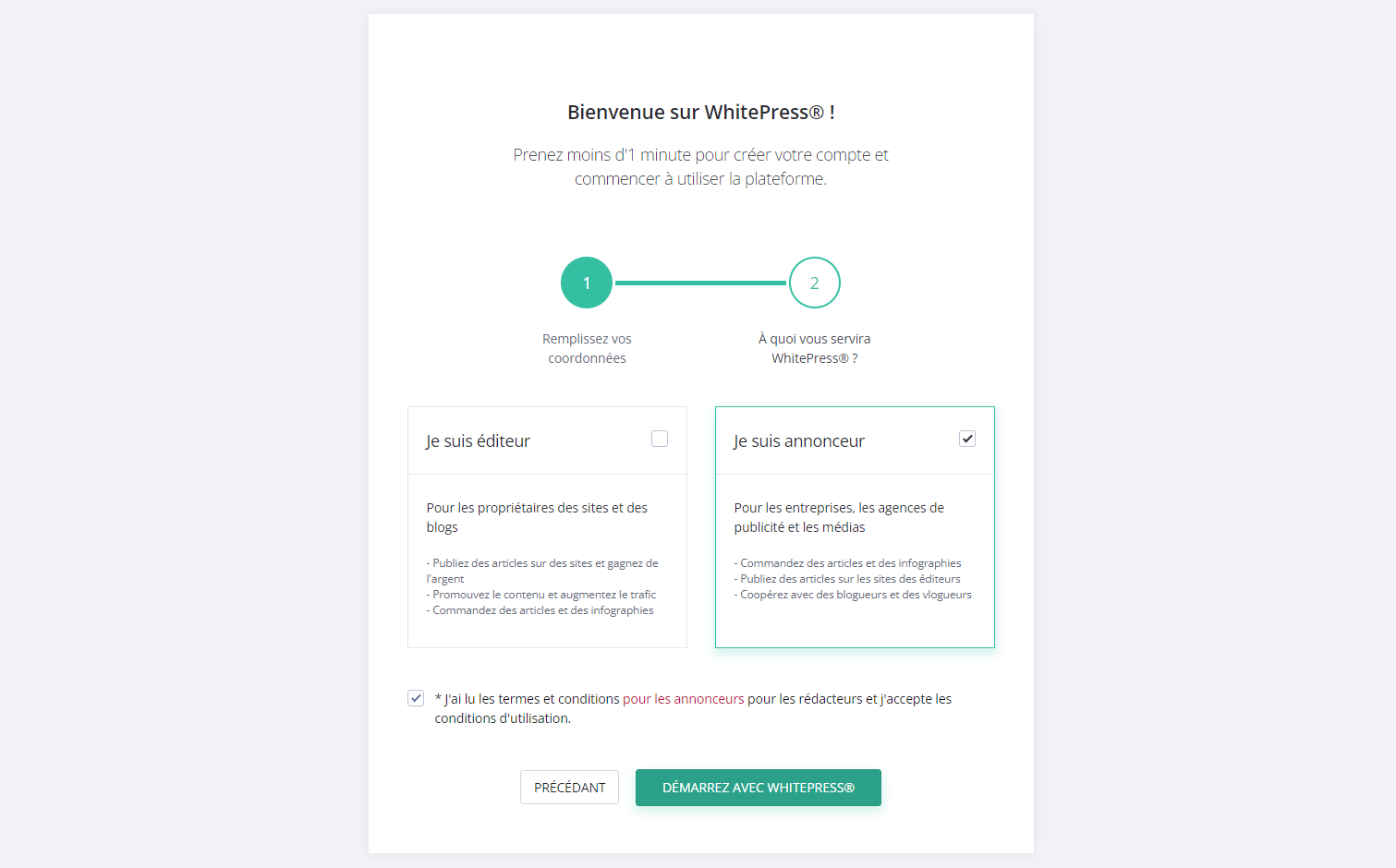This screenshot has height=868, width=1396.
Task: Select the 'Je suis annonceur' card title
Action: pyautogui.click(x=799, y=441)
